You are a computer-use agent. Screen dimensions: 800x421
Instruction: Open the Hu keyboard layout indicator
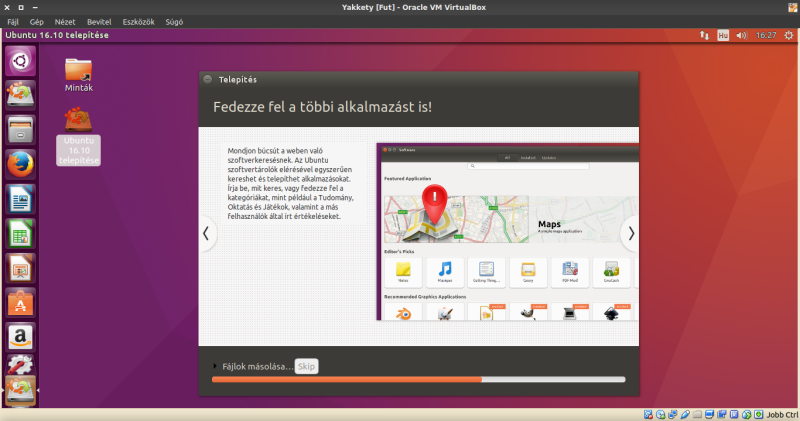[721, 35]
